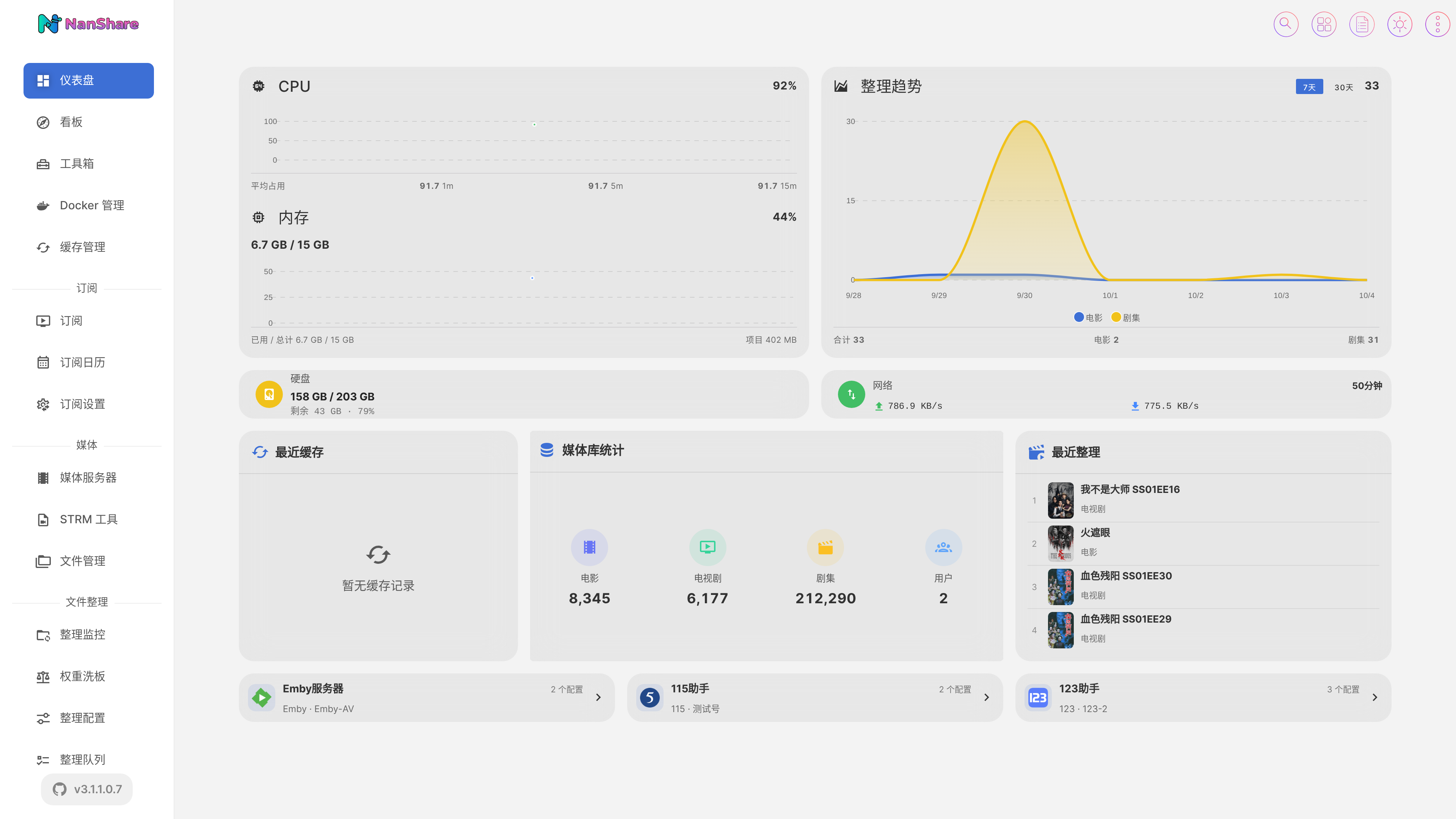Click the NanShare logo
This screenshot has width=1456, height=819.
coord(88,24)
